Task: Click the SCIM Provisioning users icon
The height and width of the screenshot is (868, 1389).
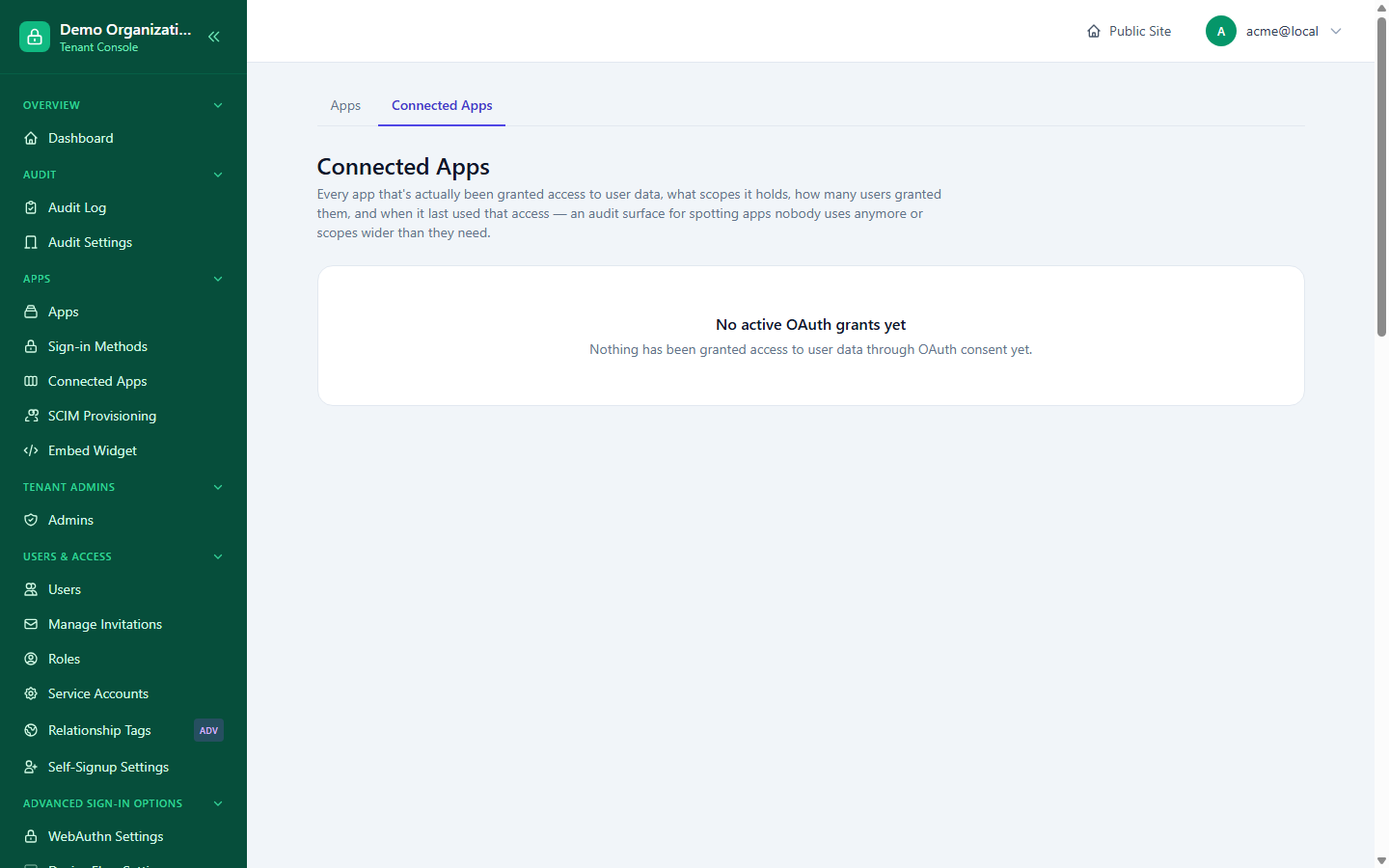Action: click(31, 416)
